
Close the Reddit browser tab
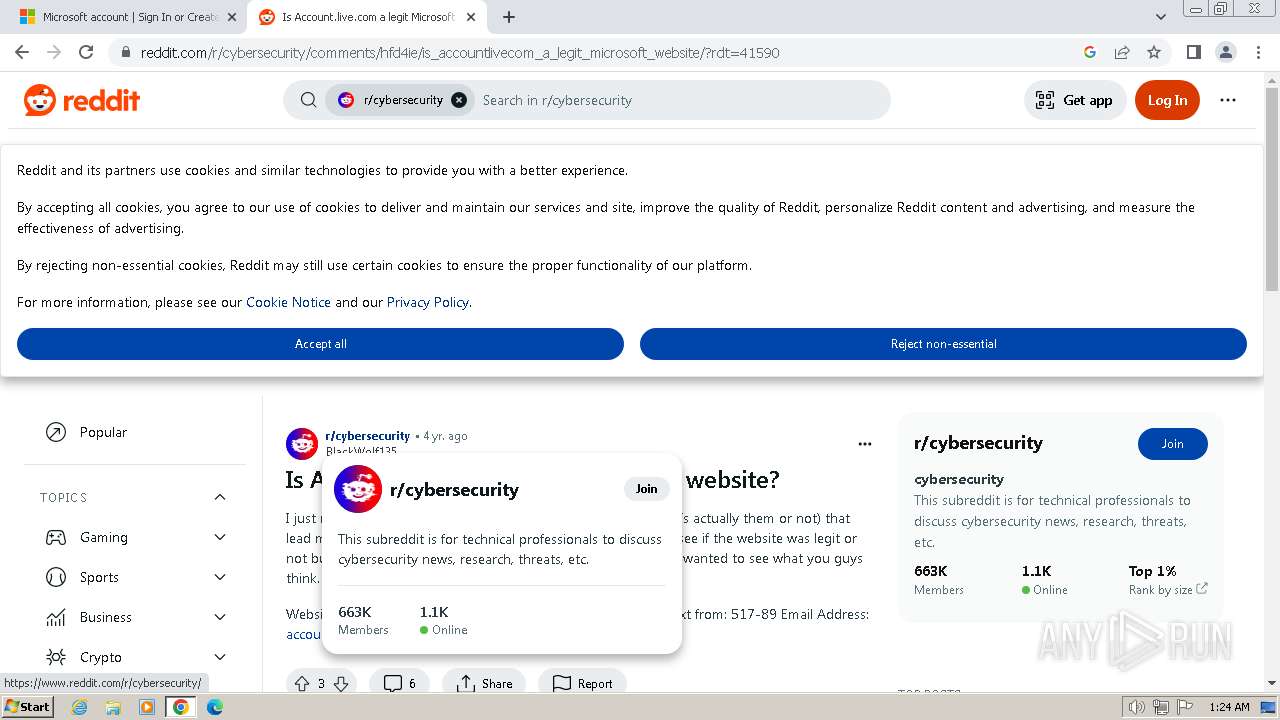(x=471, y=17)
